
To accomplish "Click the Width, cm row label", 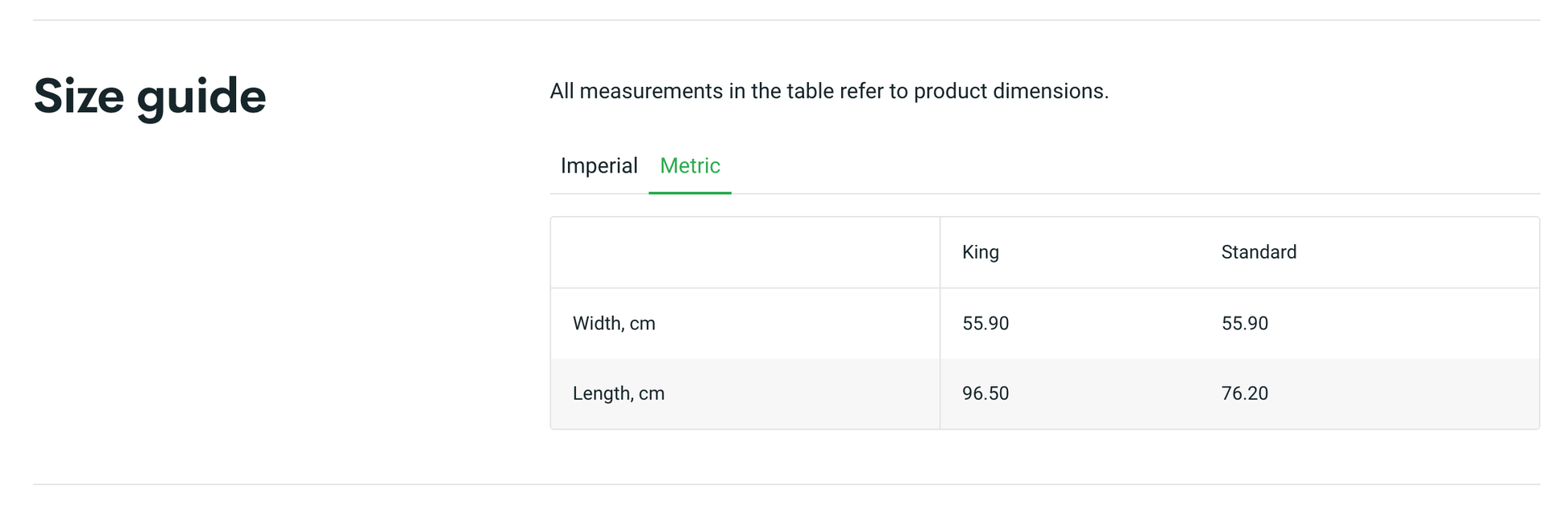I will tap(614, 324).
